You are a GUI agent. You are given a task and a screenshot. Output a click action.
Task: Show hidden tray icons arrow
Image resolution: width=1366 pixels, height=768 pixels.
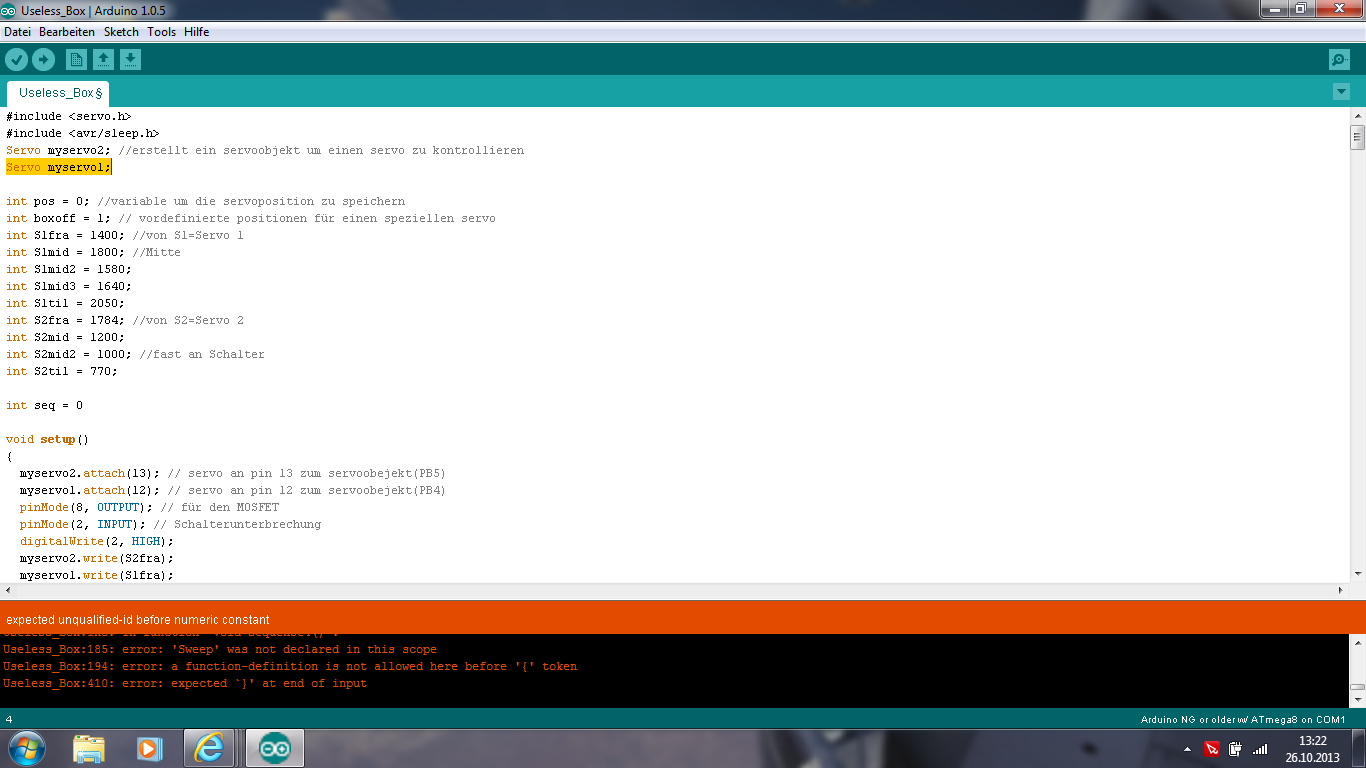pyautogui.click(x=1187, y=749)
